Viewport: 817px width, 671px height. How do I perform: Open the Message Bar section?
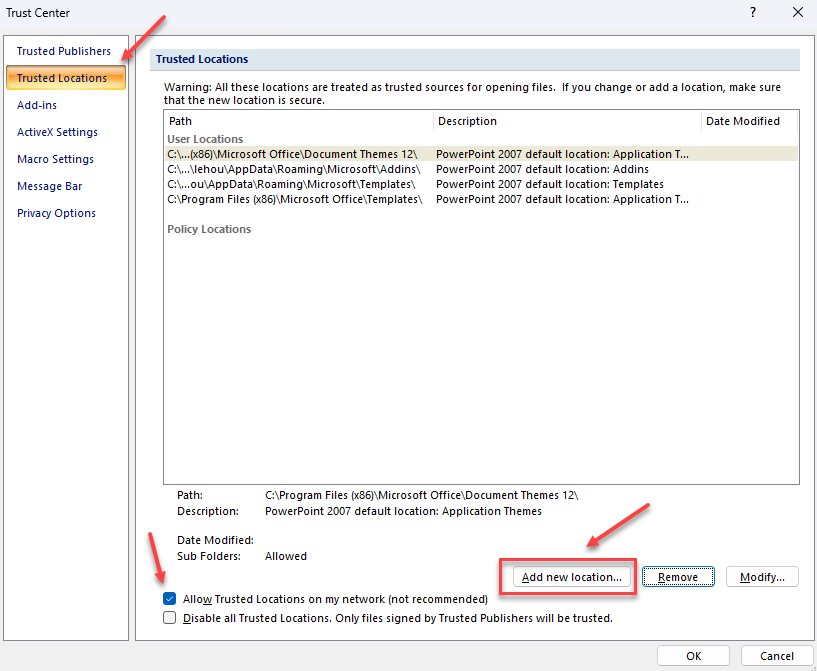click(49, 186)
